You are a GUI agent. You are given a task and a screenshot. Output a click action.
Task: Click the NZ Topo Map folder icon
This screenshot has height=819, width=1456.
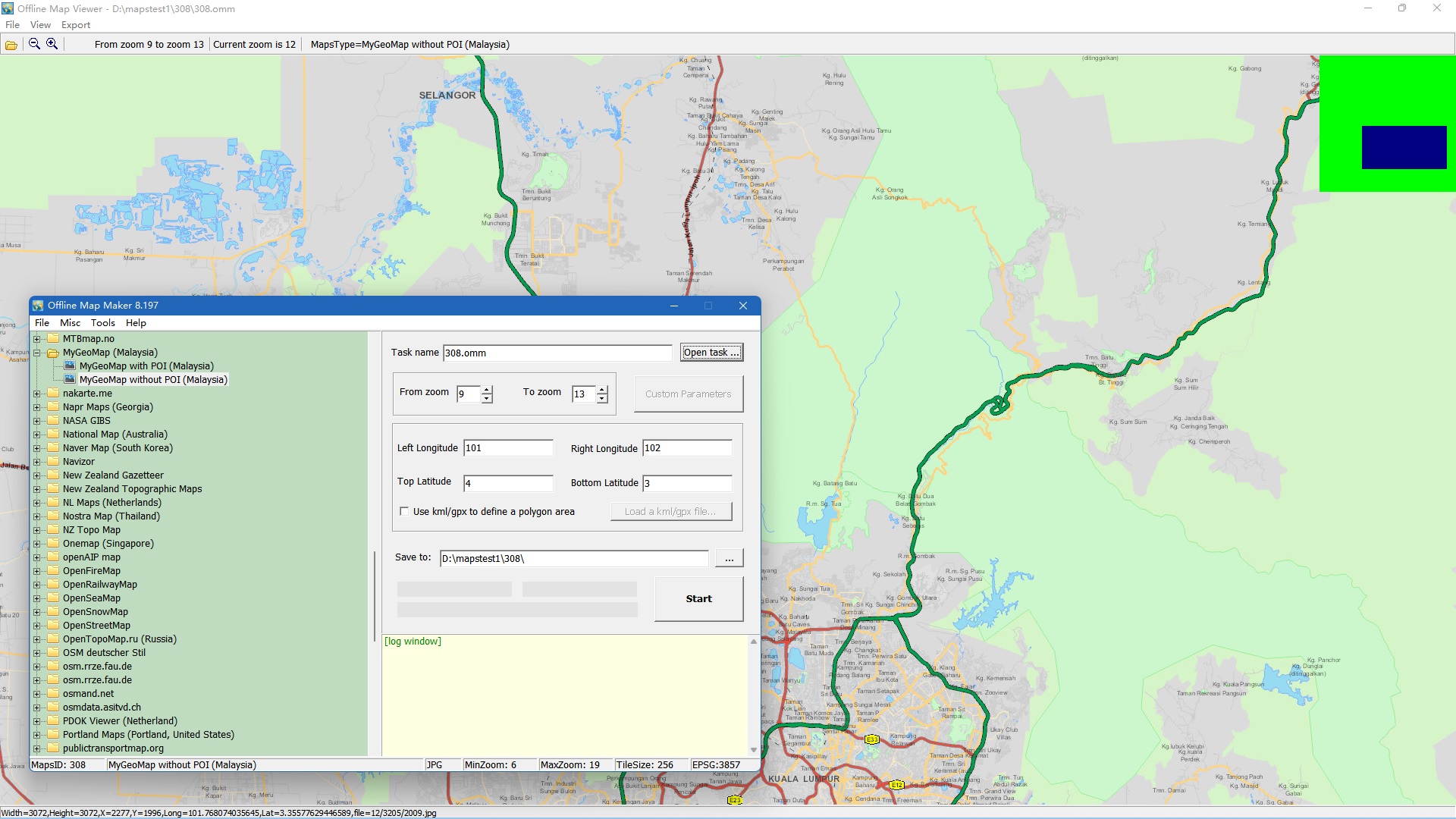pyautogui.click(x=53, y=530)
